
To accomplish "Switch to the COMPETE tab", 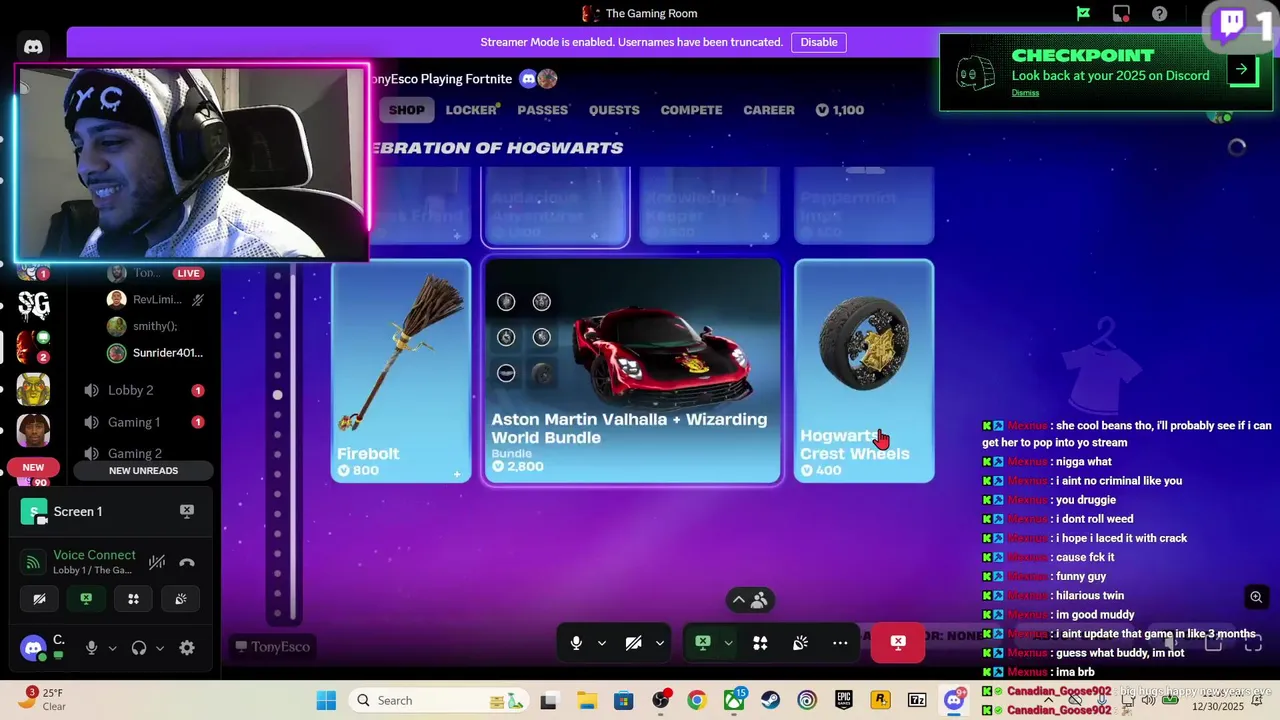I will 691,110.
